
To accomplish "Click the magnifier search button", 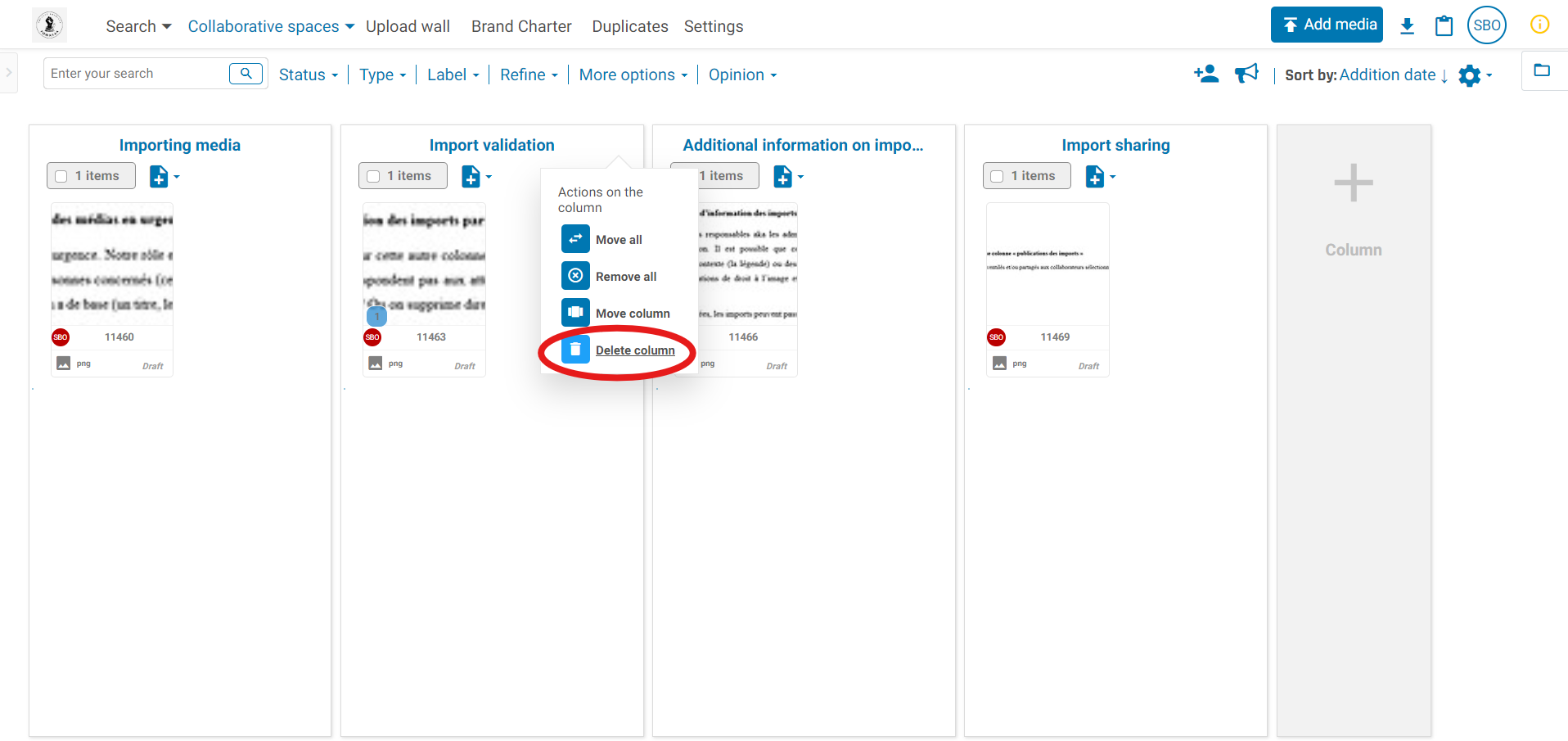I will tap(246, 74).
